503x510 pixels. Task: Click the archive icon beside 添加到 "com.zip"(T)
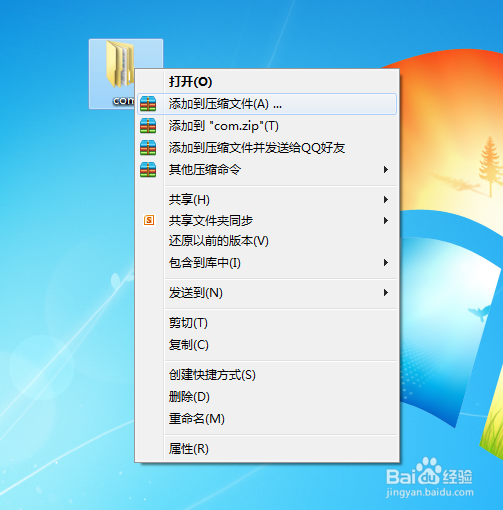(x=148, y=126)
